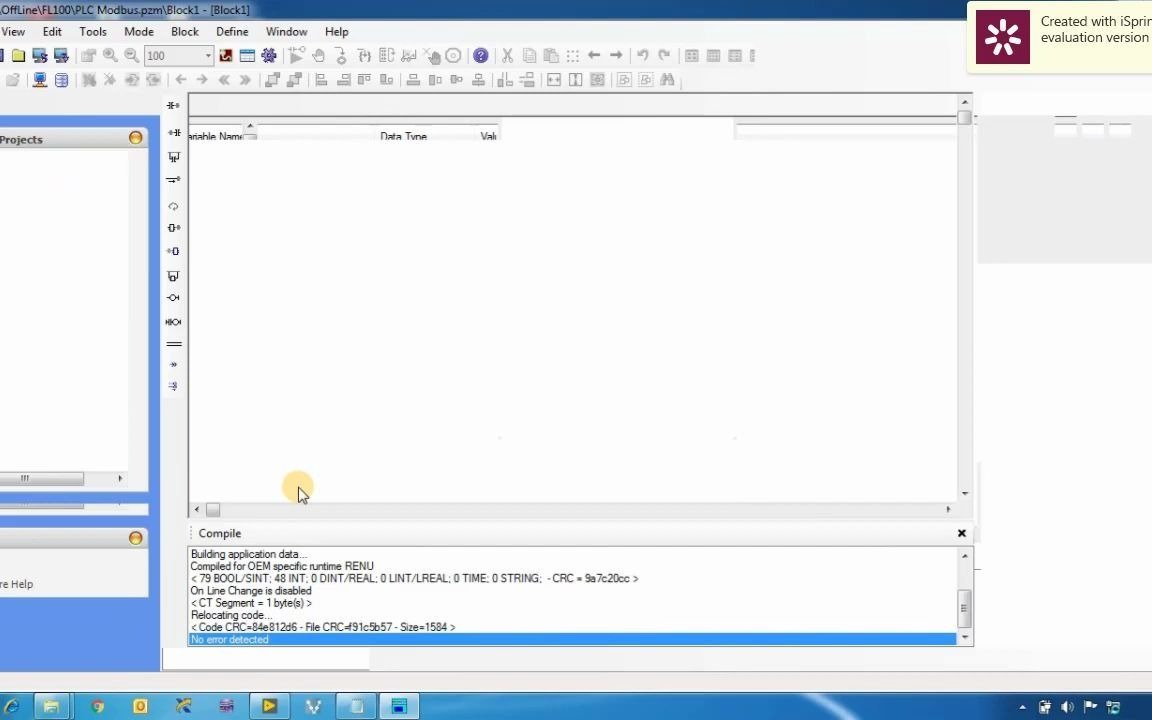Copy selection with the toolbar copy icon

pos(529,55)
